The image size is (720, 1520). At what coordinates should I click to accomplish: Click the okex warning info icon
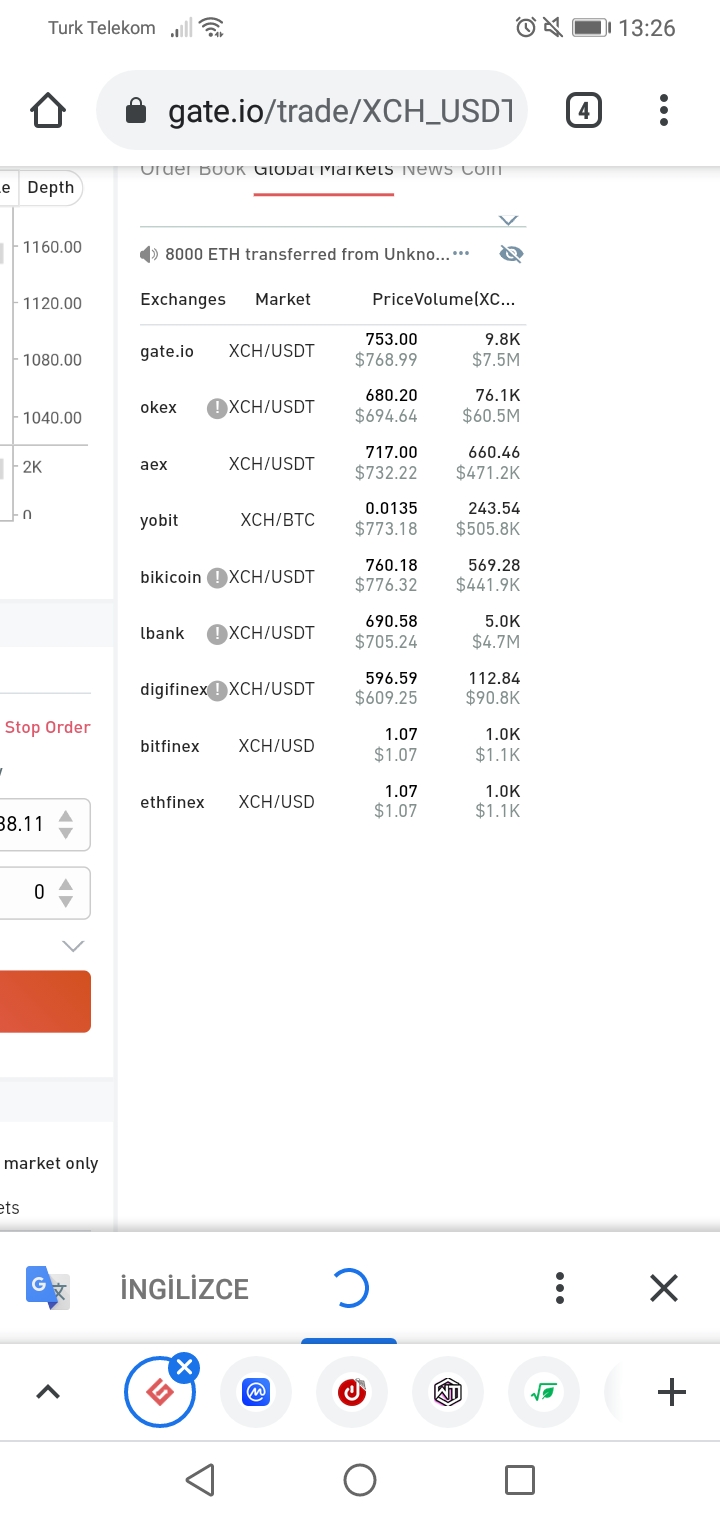click(x=216, y=408)
